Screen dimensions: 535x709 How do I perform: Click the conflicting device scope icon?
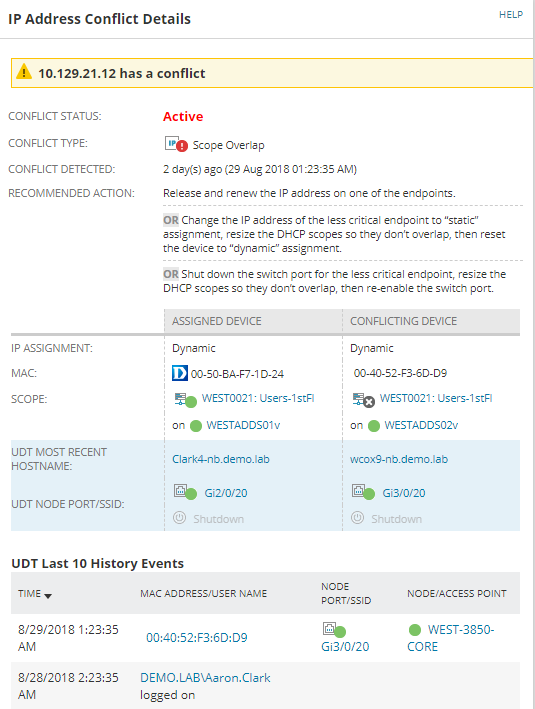click(364, 400)
